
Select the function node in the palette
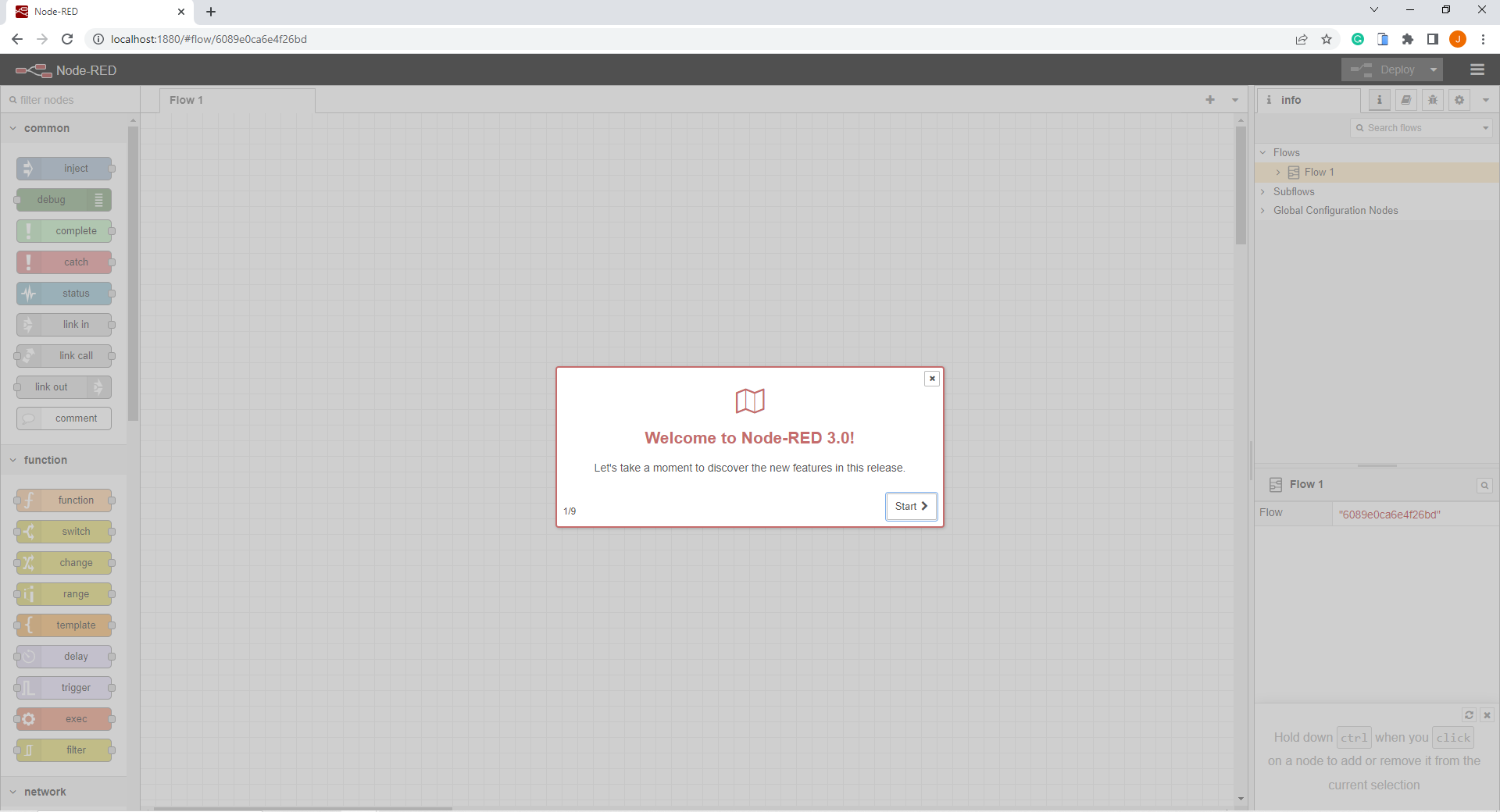[64, 500]
